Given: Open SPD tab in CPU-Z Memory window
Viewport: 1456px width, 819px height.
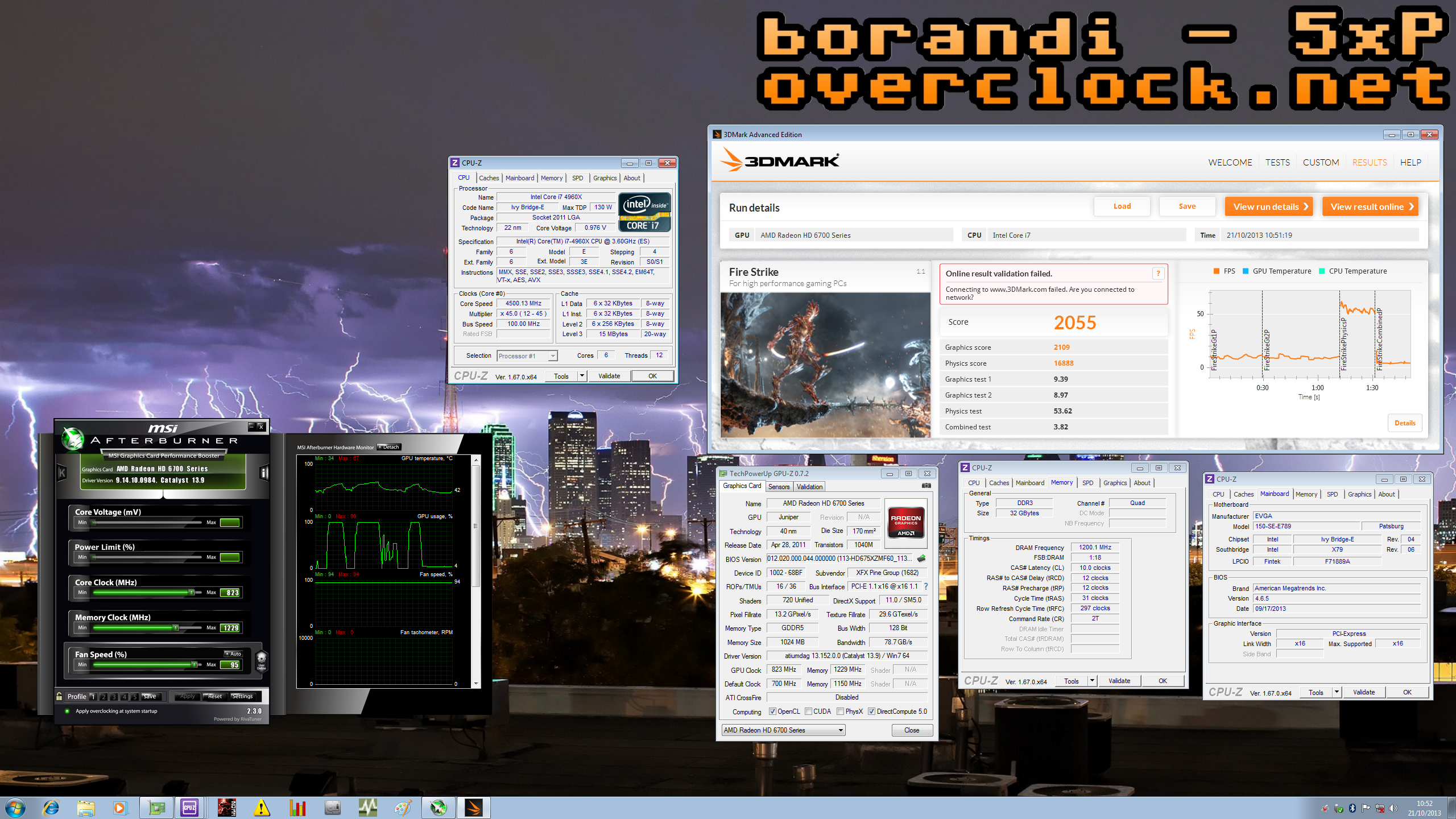Looking at the screenshot, I should coord(1087,483).
